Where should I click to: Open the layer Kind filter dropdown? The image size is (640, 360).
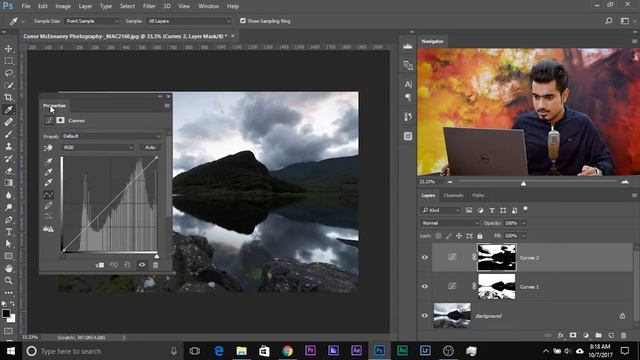(x=441, y=210)
